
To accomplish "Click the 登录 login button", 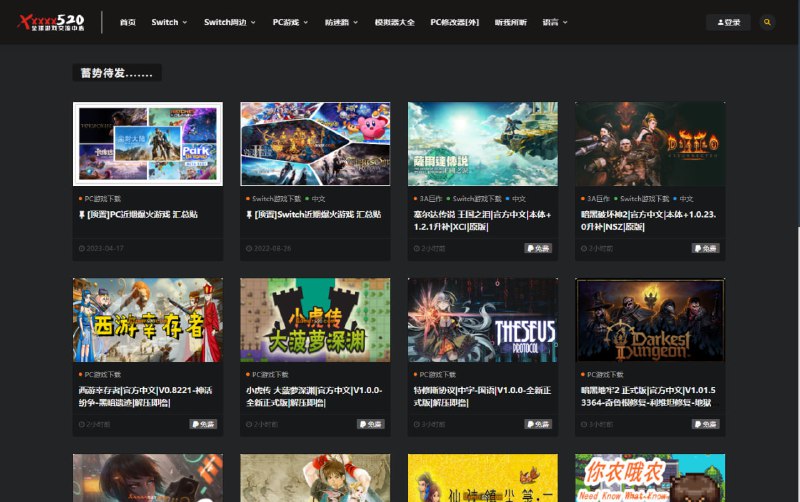I will point(728,22).
